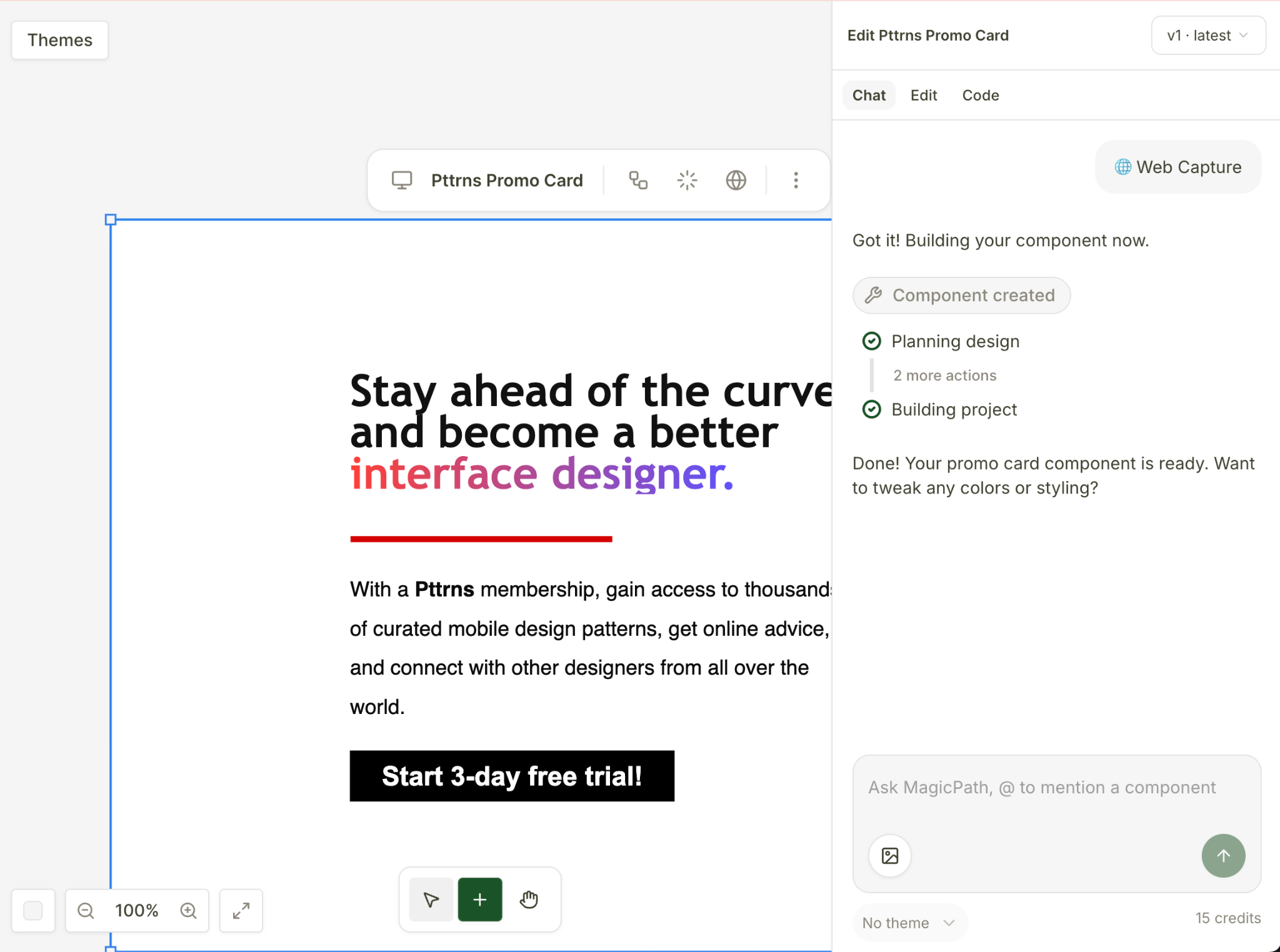Image resolution: width=1280 pixels, height=952 pixels.
Task: Open the No theme dropdown
Action: pos(908,923)
